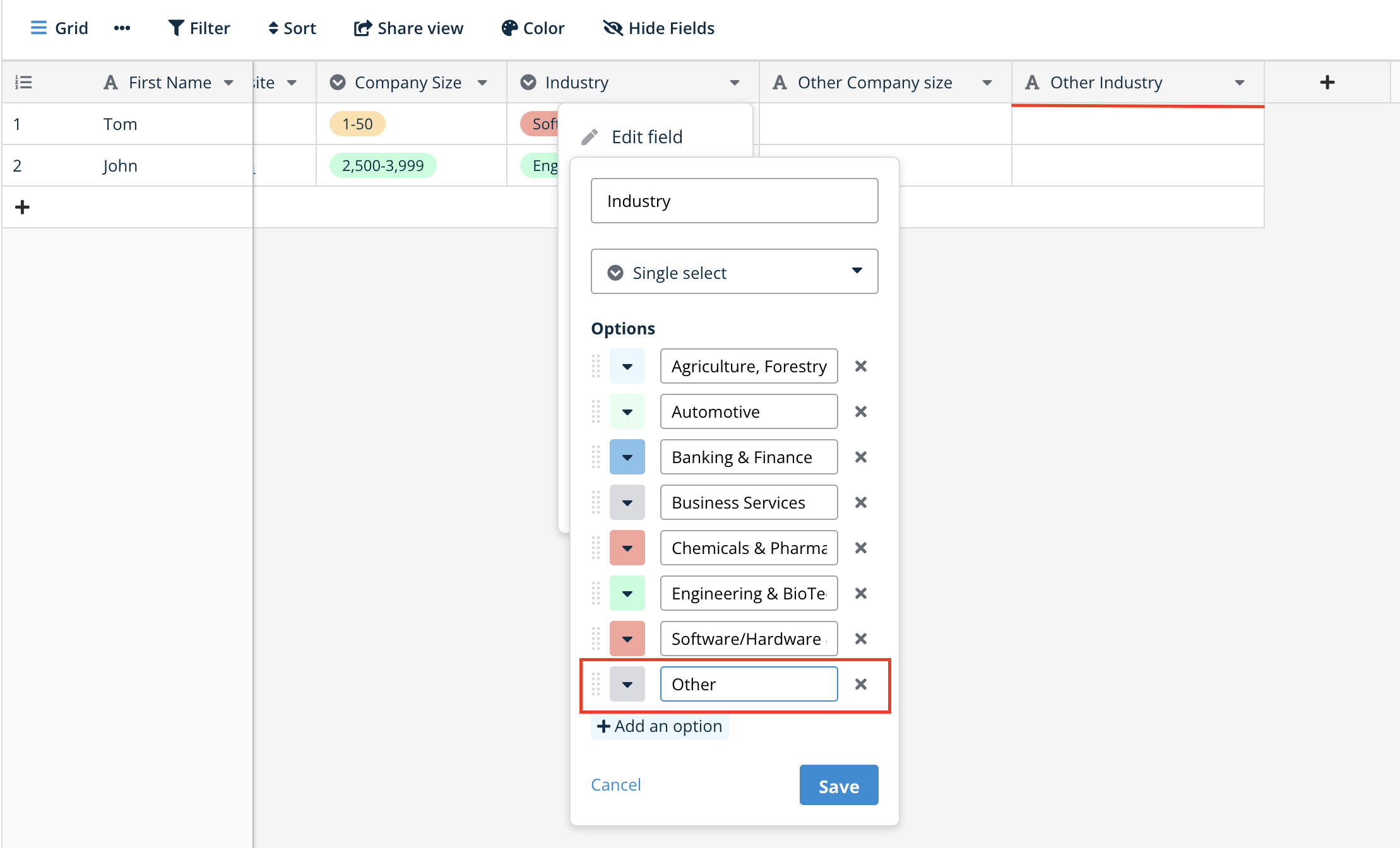Remove the Automotive option
This screenshot has height=848, width=1400.
pyautogui.click(x=860, y=412)
